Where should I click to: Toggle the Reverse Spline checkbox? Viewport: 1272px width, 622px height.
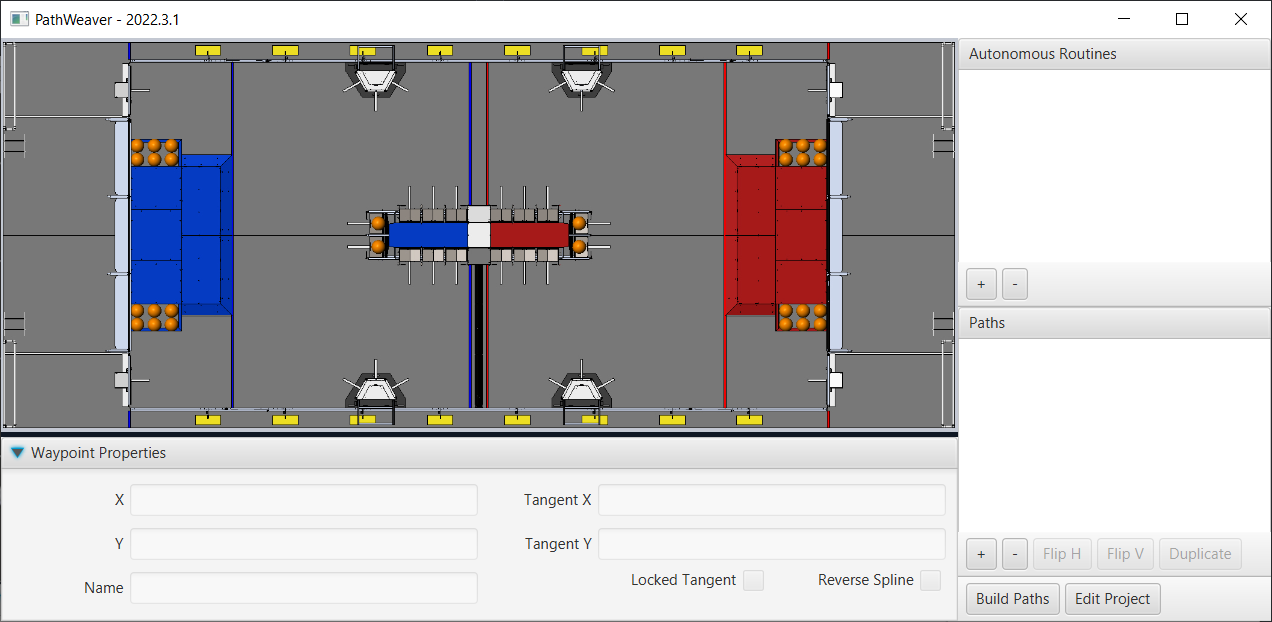click(x=931, y=580)
